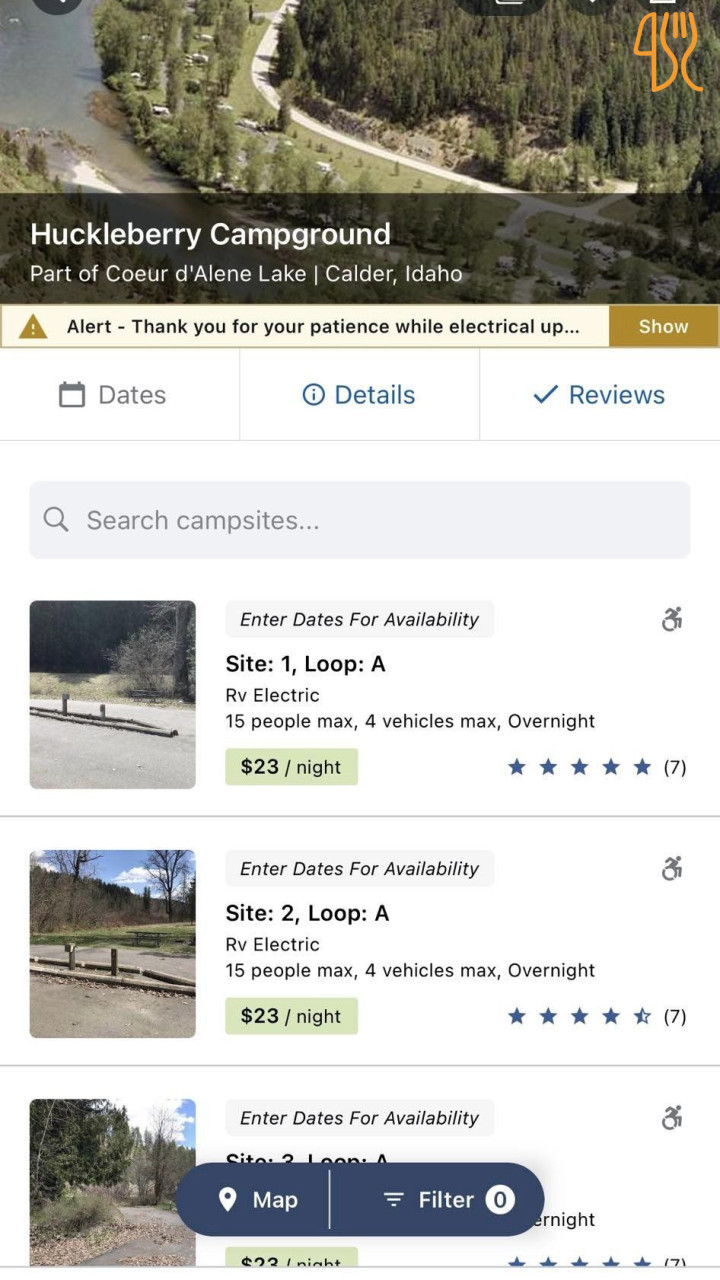Open the Map view

257,1200
